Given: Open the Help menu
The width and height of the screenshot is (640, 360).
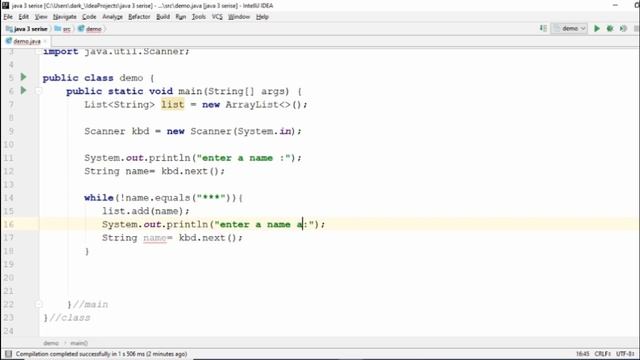Looking at the screenshot, I should pyautogui.click(x=262, y=17).
